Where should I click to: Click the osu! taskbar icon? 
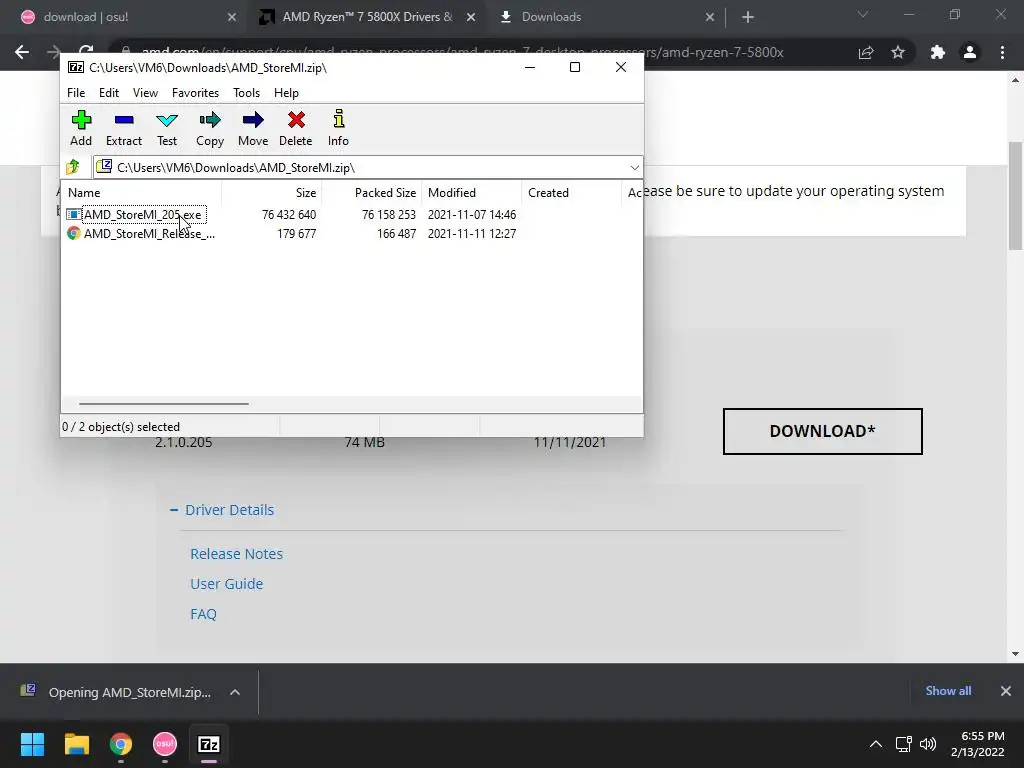tap(165, 744)
